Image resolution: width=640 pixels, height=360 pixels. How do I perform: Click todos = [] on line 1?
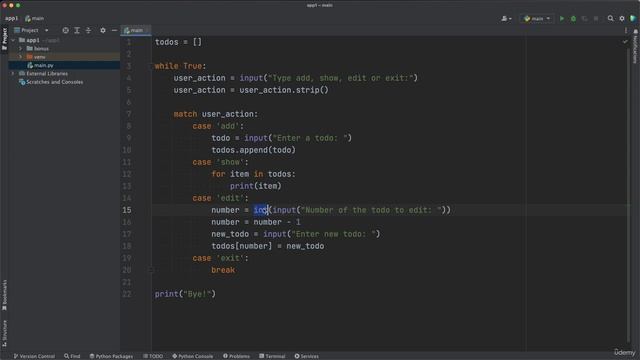pos(178,42)
